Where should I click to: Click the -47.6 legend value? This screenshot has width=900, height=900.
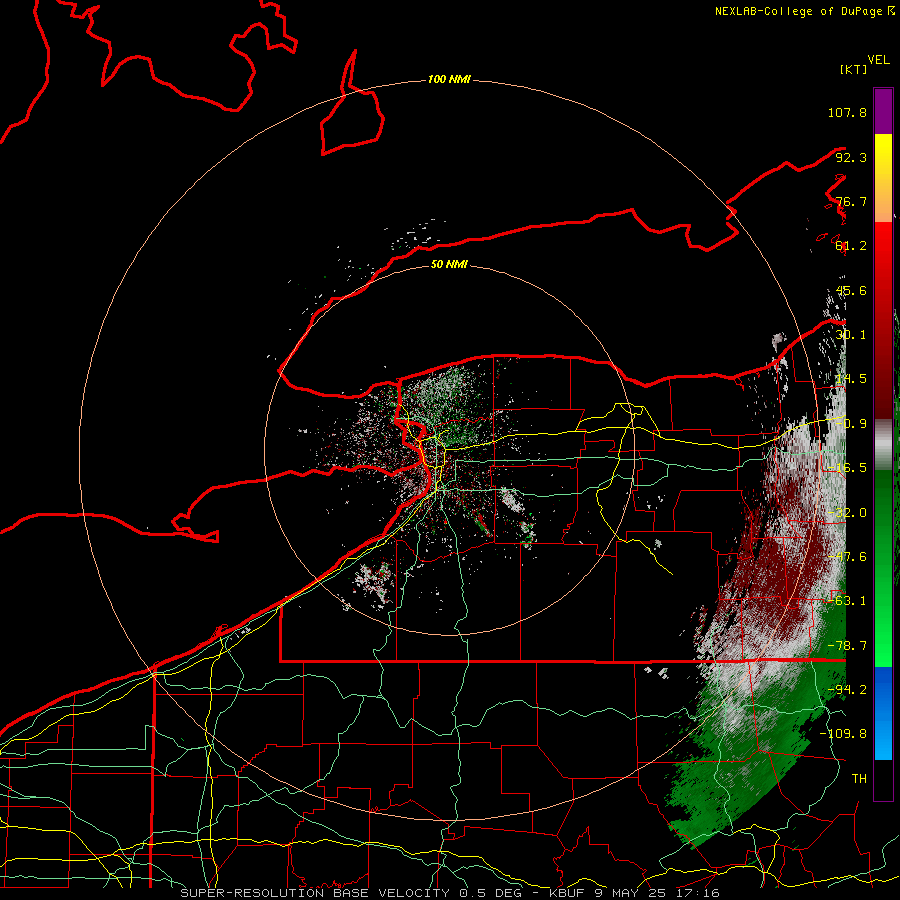click(x=847, y=557)
